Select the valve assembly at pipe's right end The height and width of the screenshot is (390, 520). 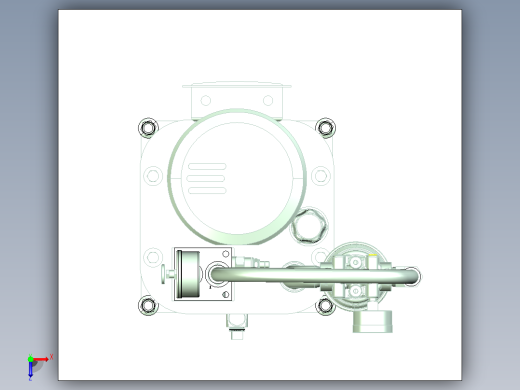pos(356,276)
